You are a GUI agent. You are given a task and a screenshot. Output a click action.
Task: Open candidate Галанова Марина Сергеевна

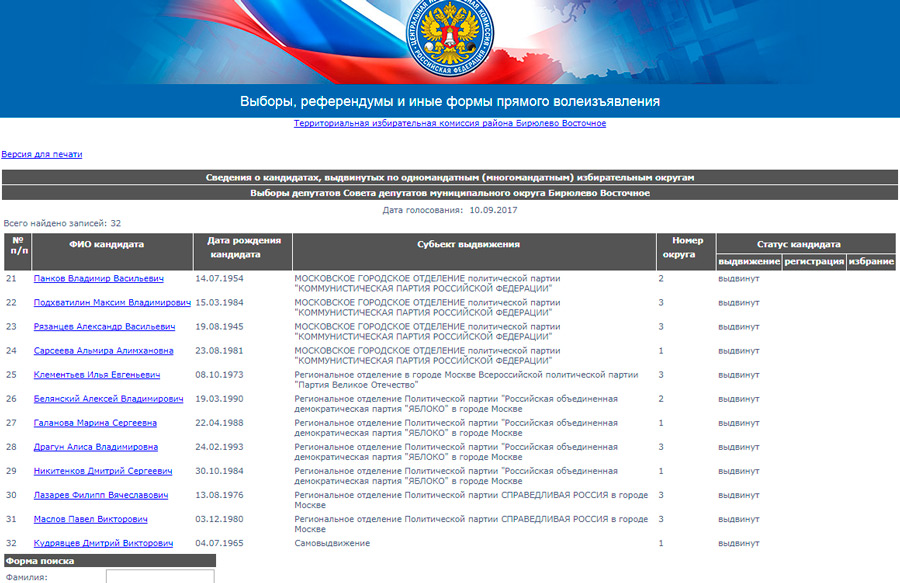95,423
